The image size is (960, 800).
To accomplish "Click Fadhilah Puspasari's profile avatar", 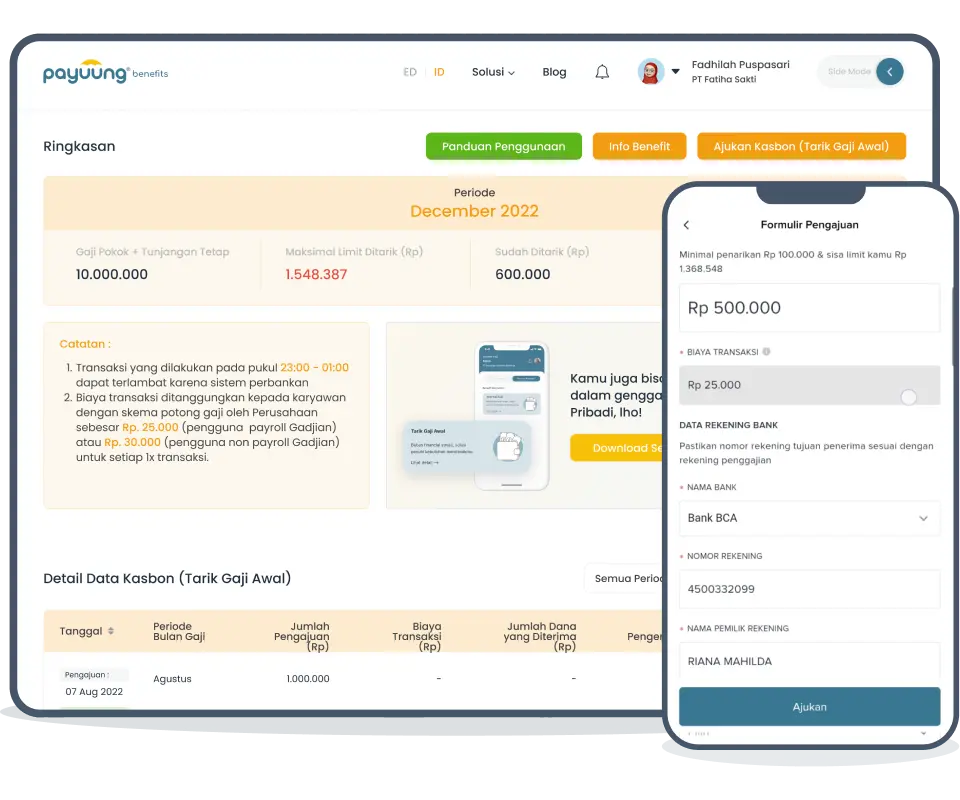I will (x=652, y=72).
